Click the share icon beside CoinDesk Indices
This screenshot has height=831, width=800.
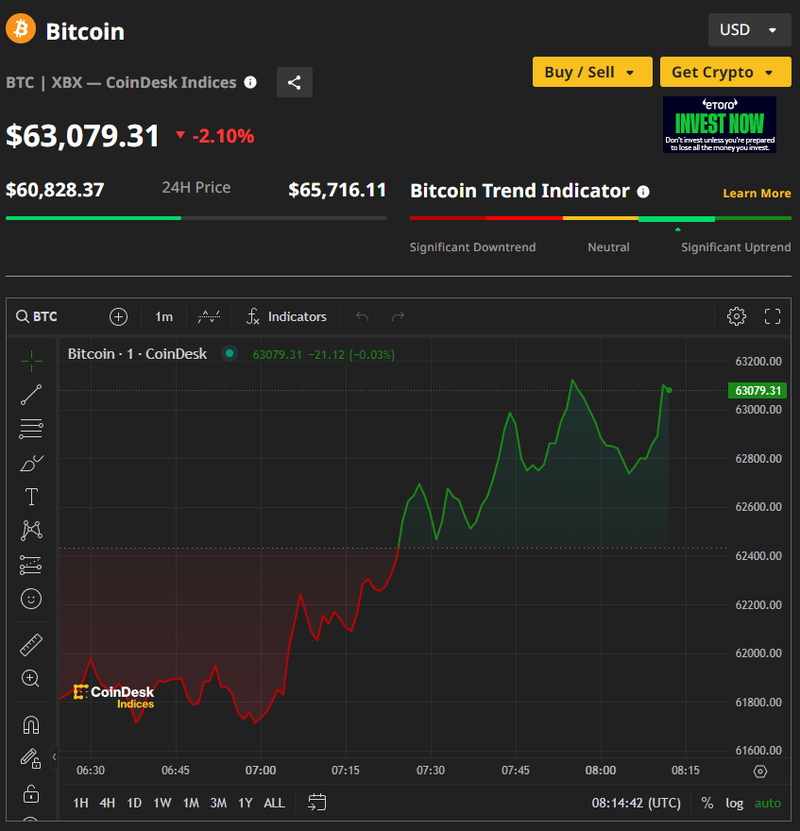click(x=294, y=83)
